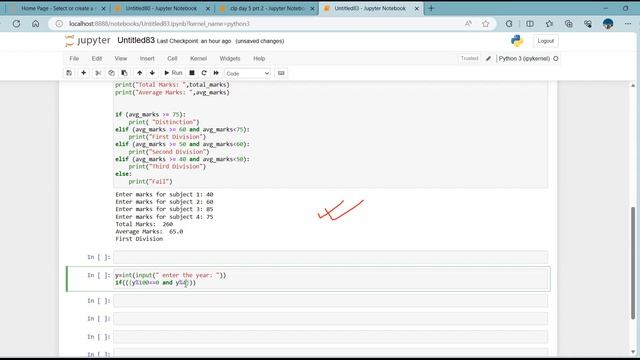Go to browser home page
Image resolution: width=640 pixels, height=360 pixels.
coord(36,24)
